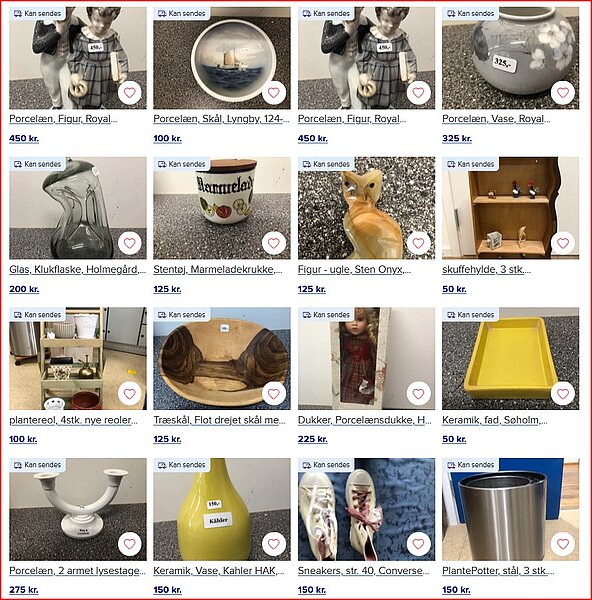Favorite the Lyngby porcelain bowl with heart icon
Viewport: 592px width, 600px height.
coord(274,93)
